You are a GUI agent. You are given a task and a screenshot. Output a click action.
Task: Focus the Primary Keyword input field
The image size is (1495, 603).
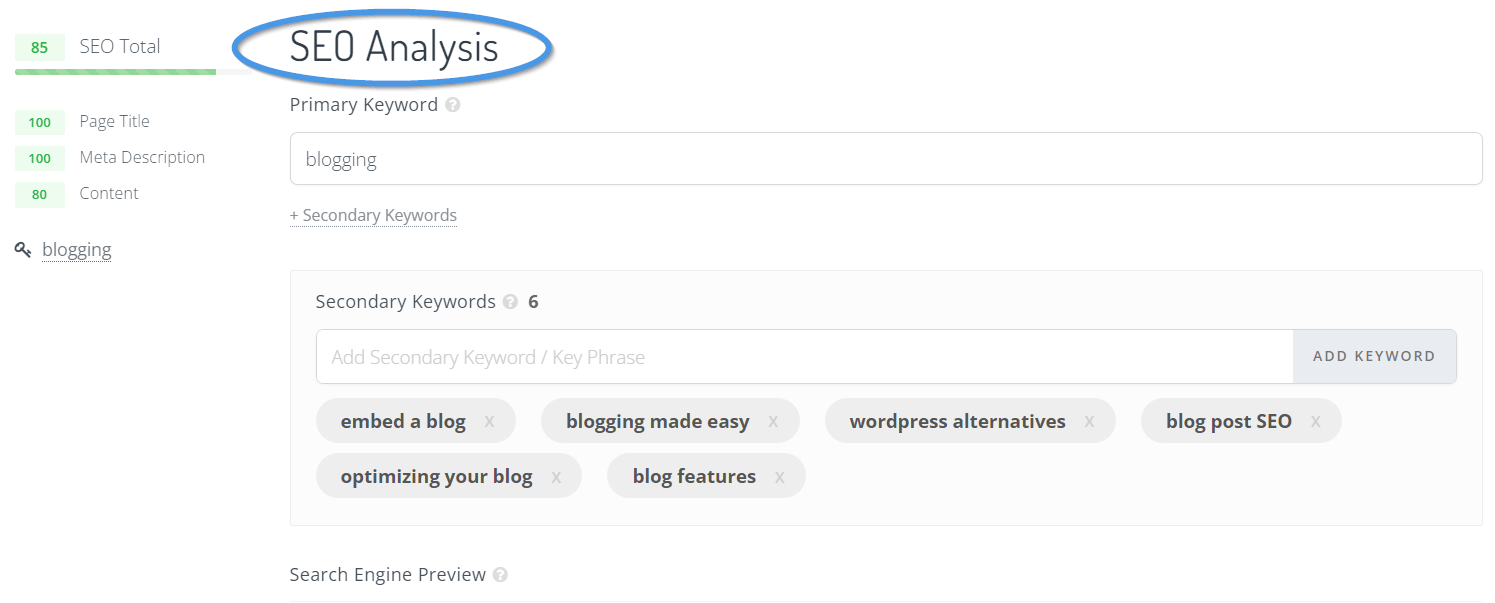886,159
